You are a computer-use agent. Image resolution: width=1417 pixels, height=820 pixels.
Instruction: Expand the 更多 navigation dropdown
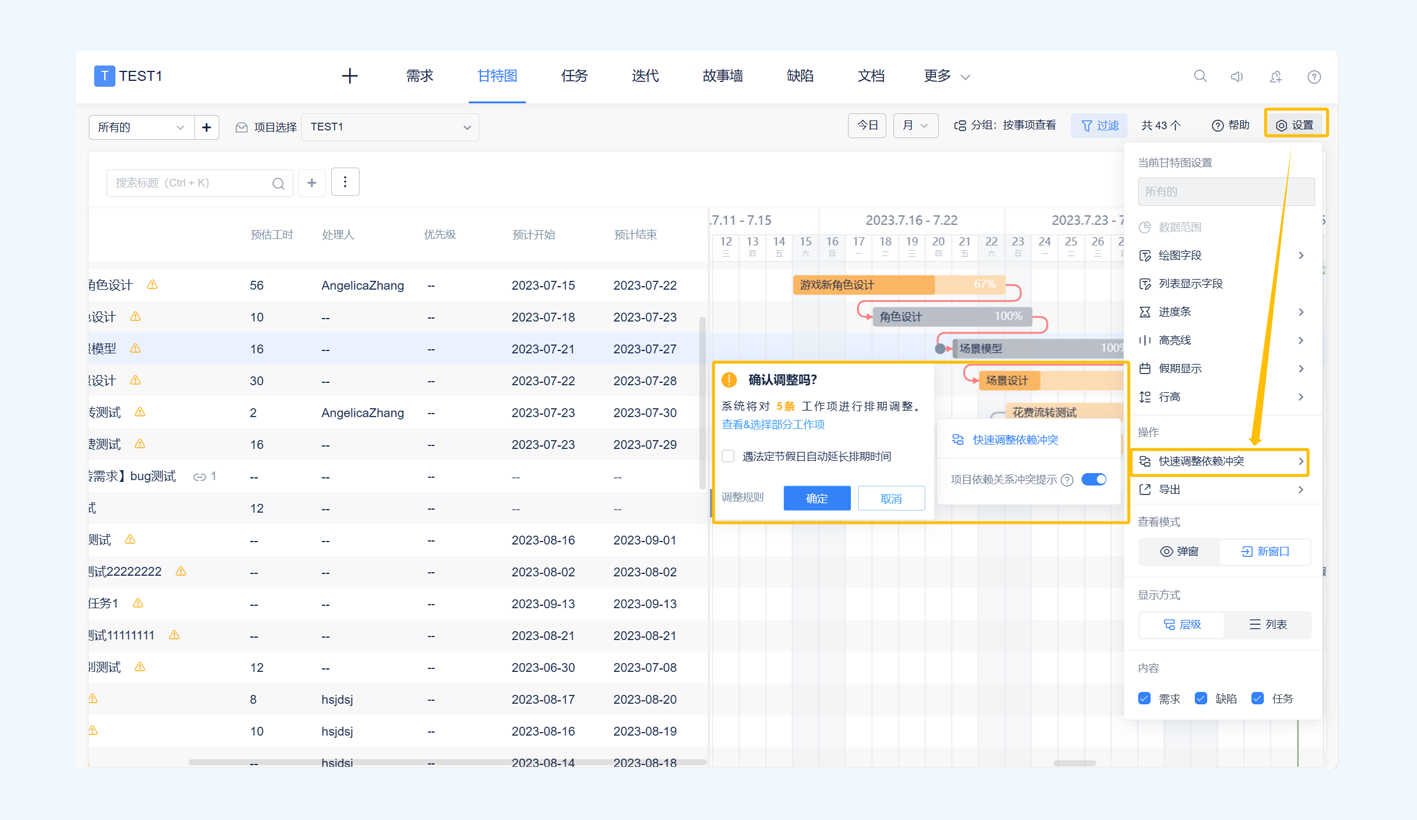coord(947,76)
